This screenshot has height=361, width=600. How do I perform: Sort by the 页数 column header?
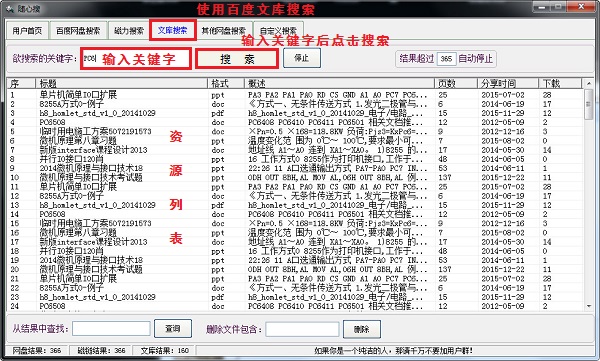tap(456, 83)
